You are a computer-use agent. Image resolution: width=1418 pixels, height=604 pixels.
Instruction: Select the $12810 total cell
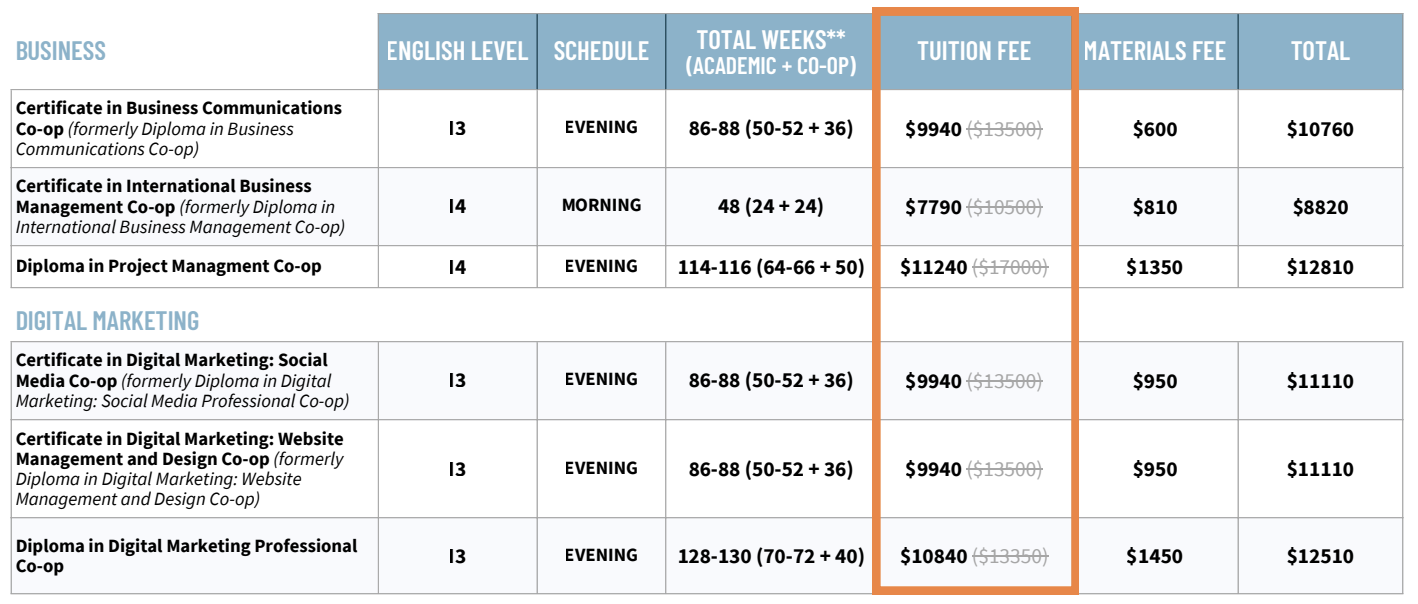point(1320,267)
